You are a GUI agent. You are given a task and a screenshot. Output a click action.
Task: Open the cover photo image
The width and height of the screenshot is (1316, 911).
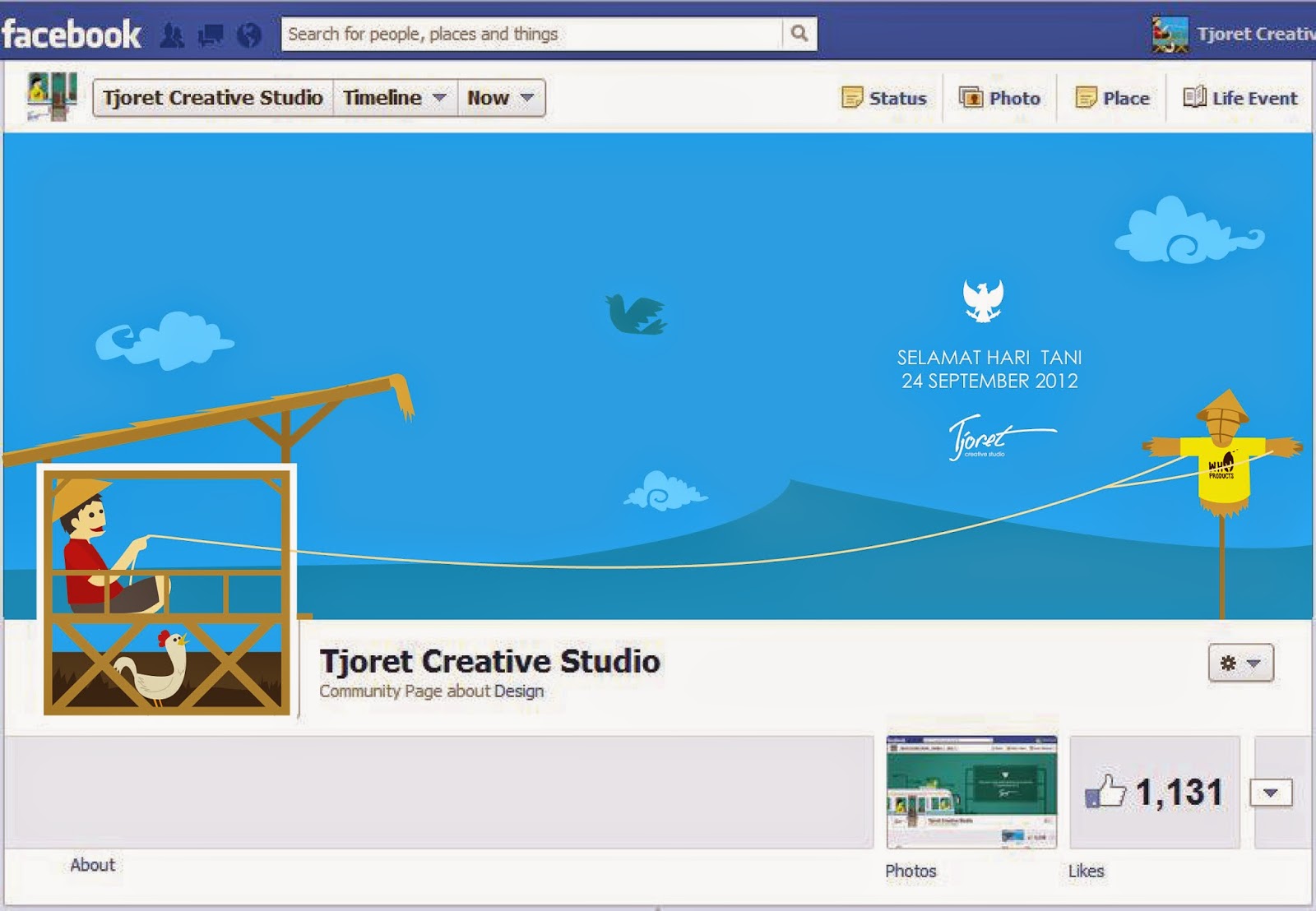(658, 376)
